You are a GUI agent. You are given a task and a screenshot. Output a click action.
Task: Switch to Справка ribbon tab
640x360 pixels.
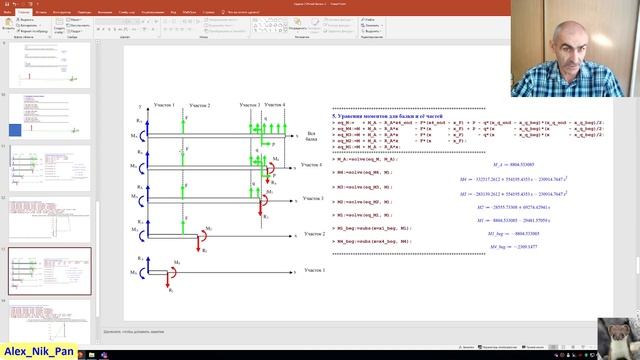pyautogui.click(x=208, y=12)
